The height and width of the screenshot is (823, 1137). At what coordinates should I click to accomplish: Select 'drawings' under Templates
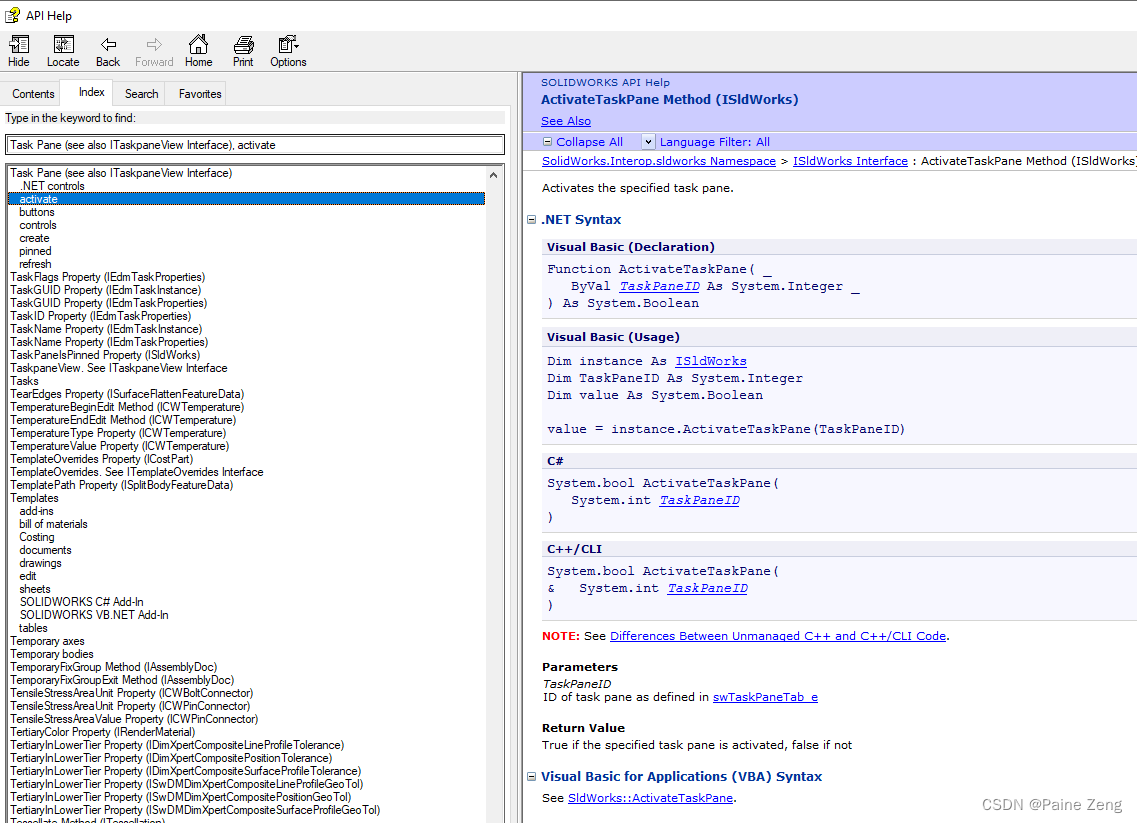41,563
